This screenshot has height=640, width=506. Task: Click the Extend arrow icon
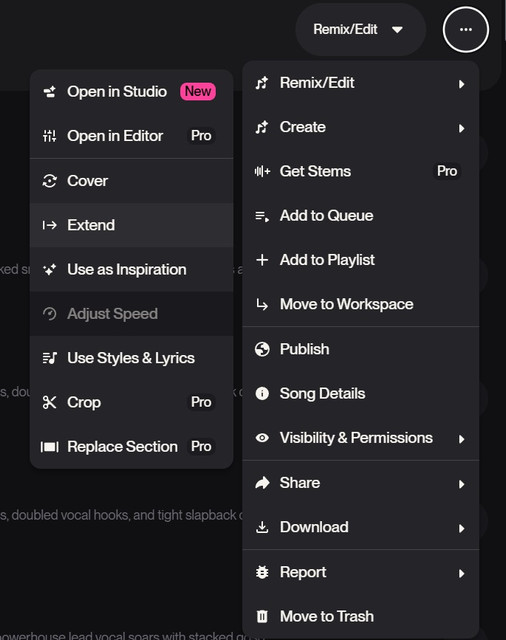(50, 225)
